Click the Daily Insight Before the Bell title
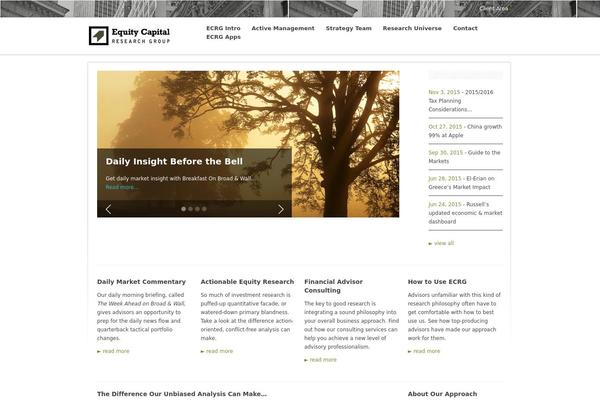The height and width of the screenshot is (400, 600). pyautogui.click(x=174, y=162)
